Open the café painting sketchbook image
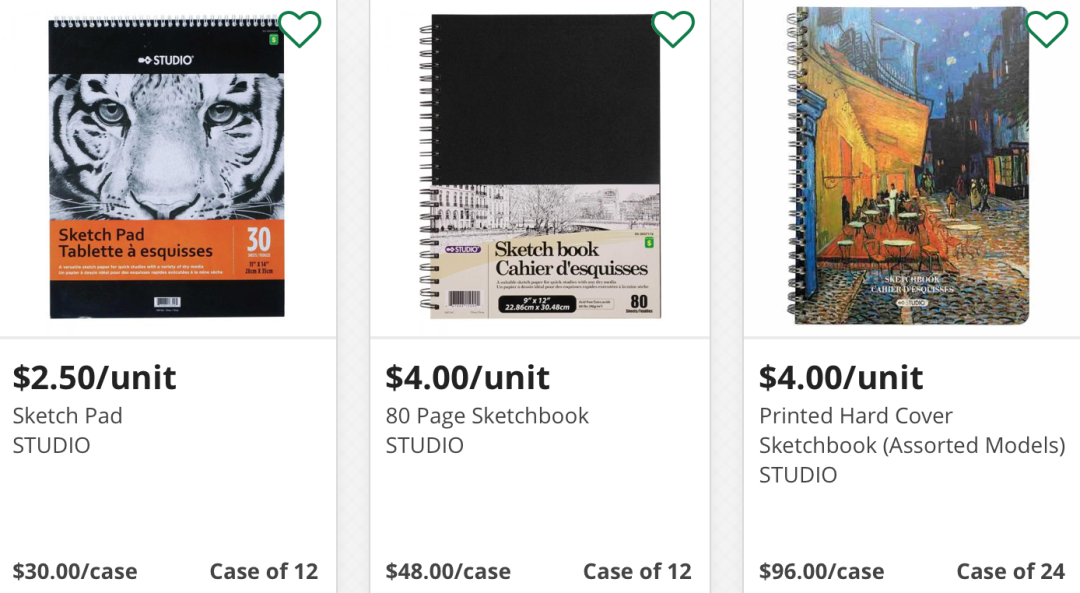Image resolution: width=1080 pixels, height=593 pixels. pos(908,166)
